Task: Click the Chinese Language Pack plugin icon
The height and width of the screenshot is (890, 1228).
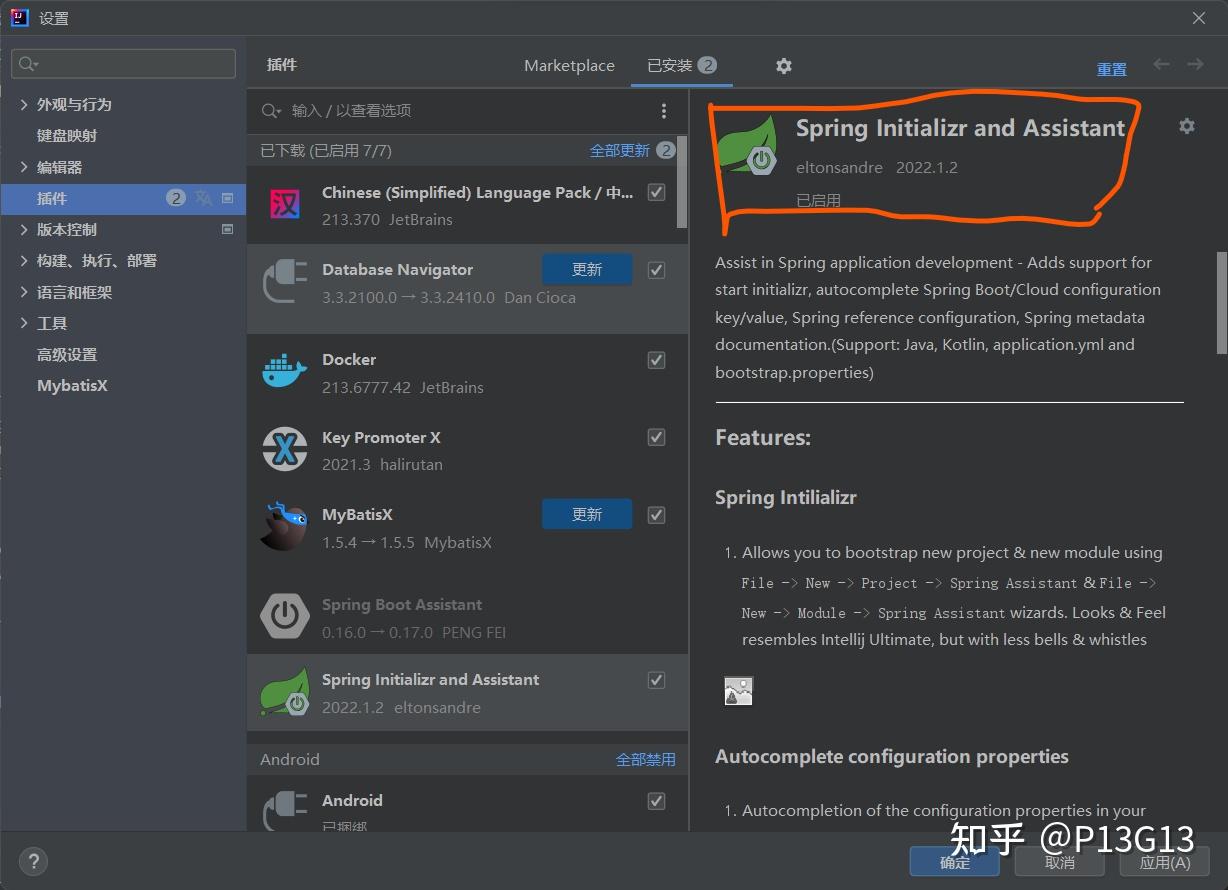Action: click(284, 202)
